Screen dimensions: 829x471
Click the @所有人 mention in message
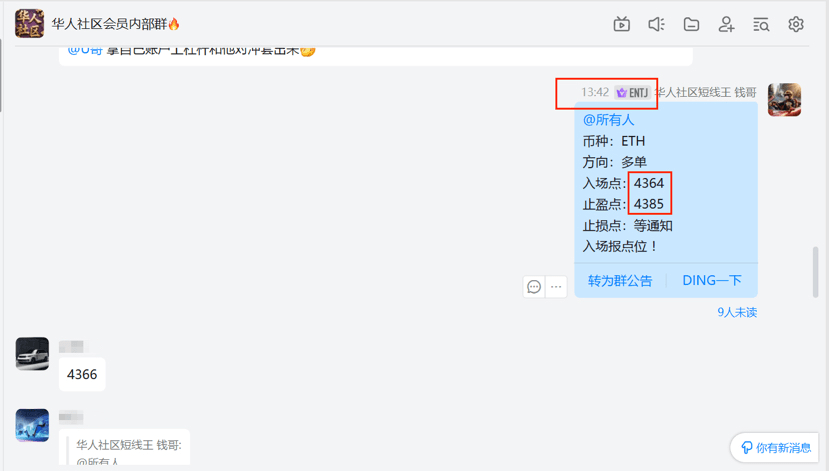[x=608, y=120]
